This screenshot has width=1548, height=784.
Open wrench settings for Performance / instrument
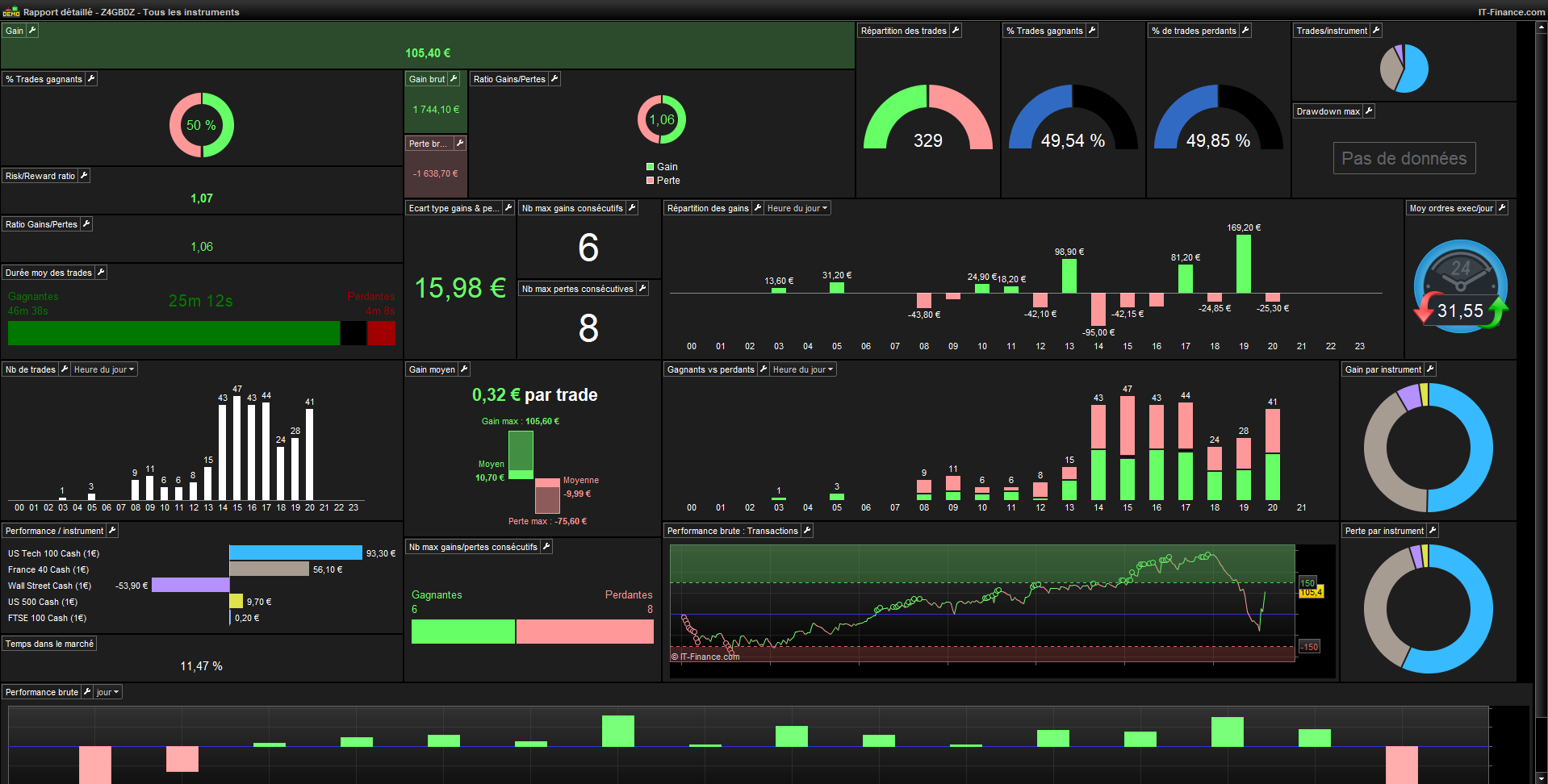click(x=112, y=531)
